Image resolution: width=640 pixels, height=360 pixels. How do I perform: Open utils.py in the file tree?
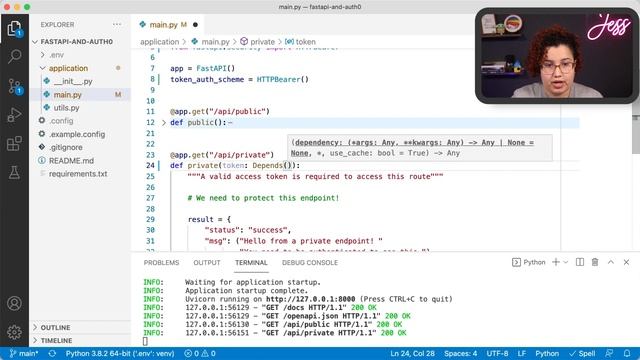click(67, 108)
